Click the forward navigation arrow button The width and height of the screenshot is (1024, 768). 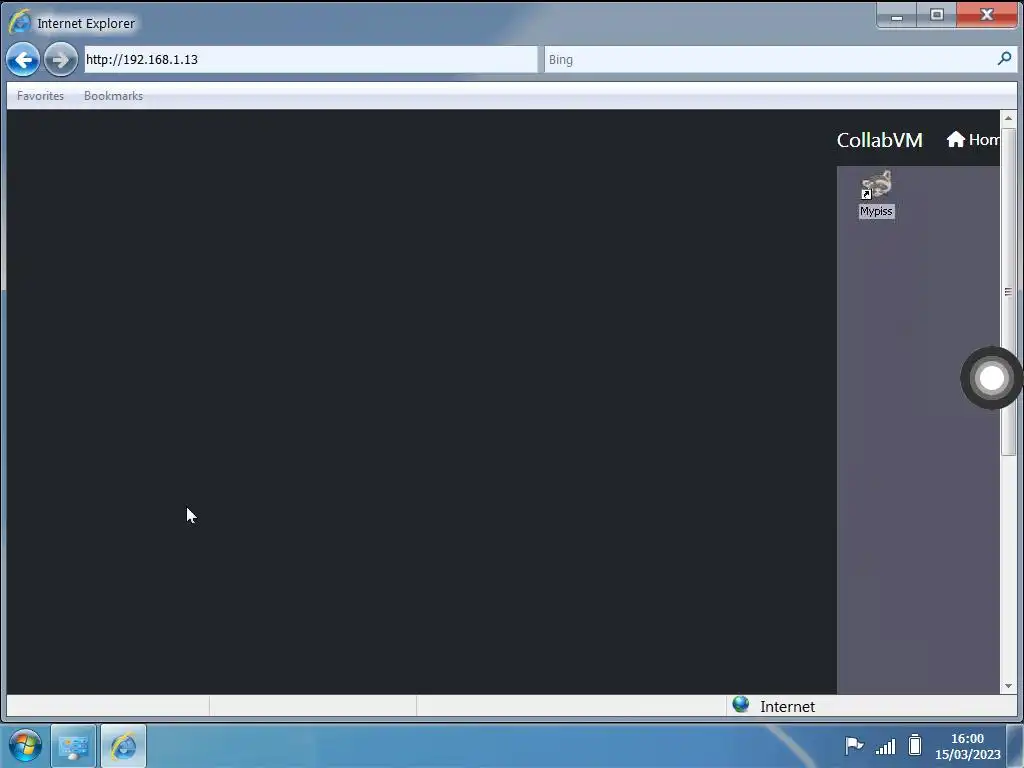(x=61, y=60)
